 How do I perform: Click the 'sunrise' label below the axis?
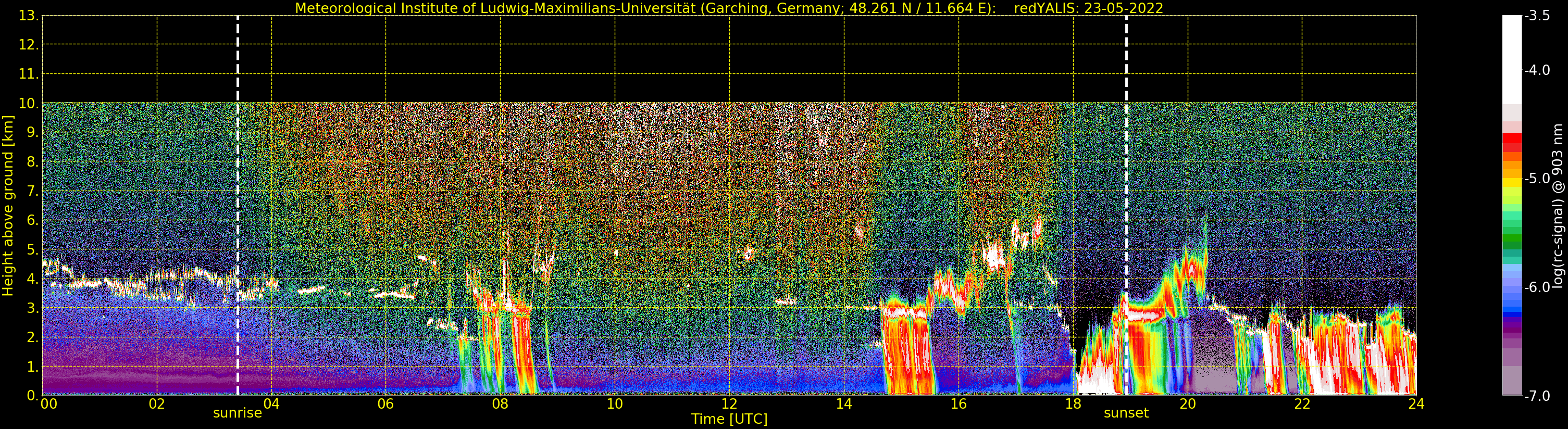238,412
